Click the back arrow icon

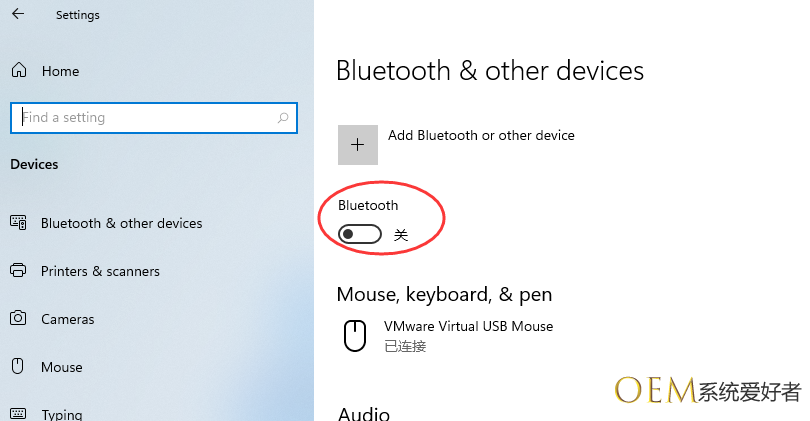18,15
